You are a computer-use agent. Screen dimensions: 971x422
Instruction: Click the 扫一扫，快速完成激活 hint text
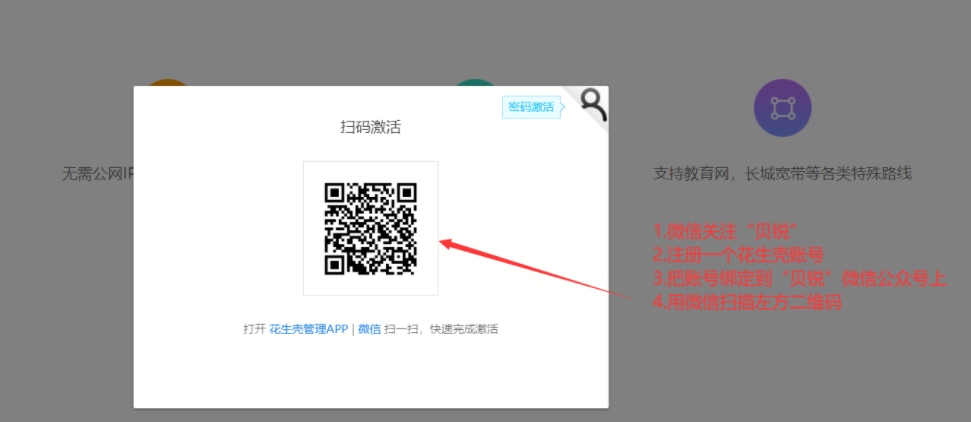441,329
